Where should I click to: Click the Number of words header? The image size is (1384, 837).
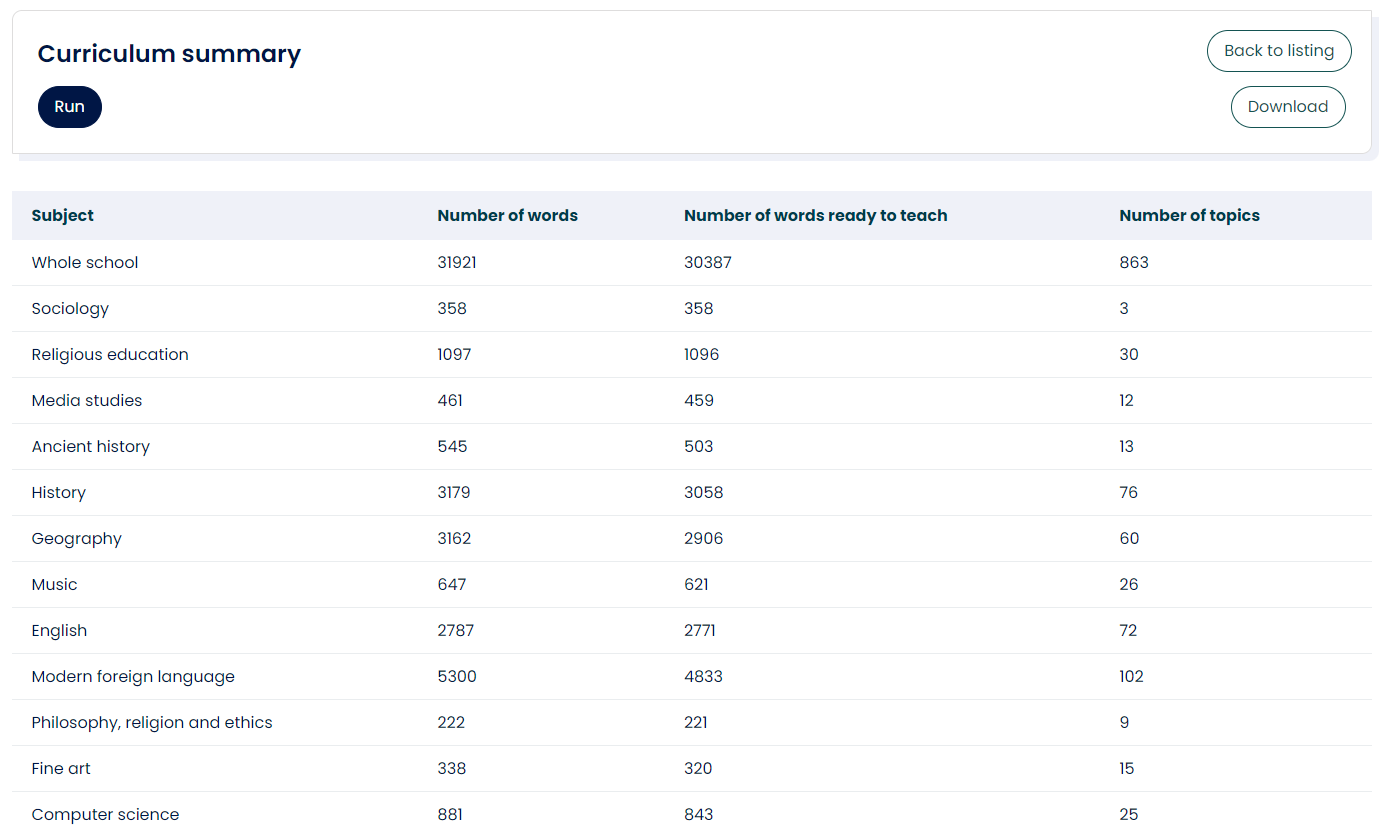pyautogui.click(x=507, y=215)
